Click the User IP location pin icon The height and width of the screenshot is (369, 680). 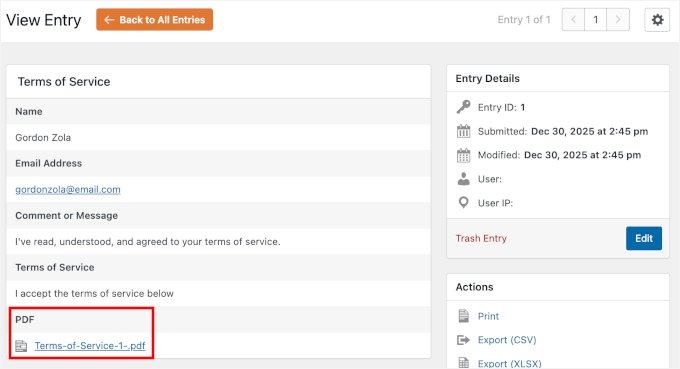tap(463, 202)
